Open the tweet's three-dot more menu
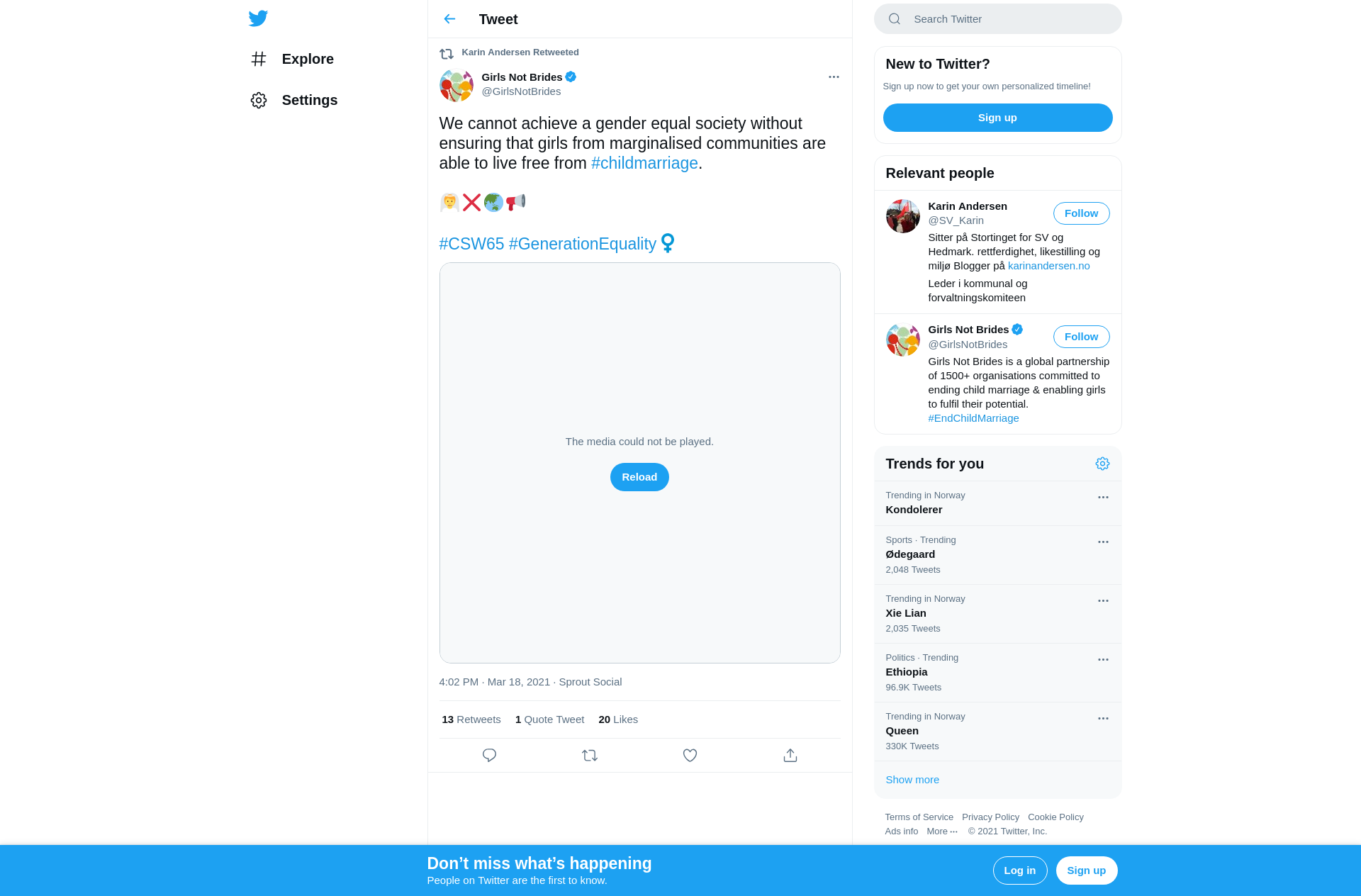Screen dimensions: 1361x896 [834, 77]
